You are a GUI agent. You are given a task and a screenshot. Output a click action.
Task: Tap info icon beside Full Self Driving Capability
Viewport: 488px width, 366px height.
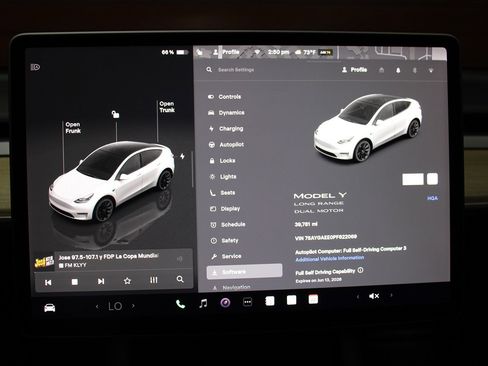coord(360,270)
